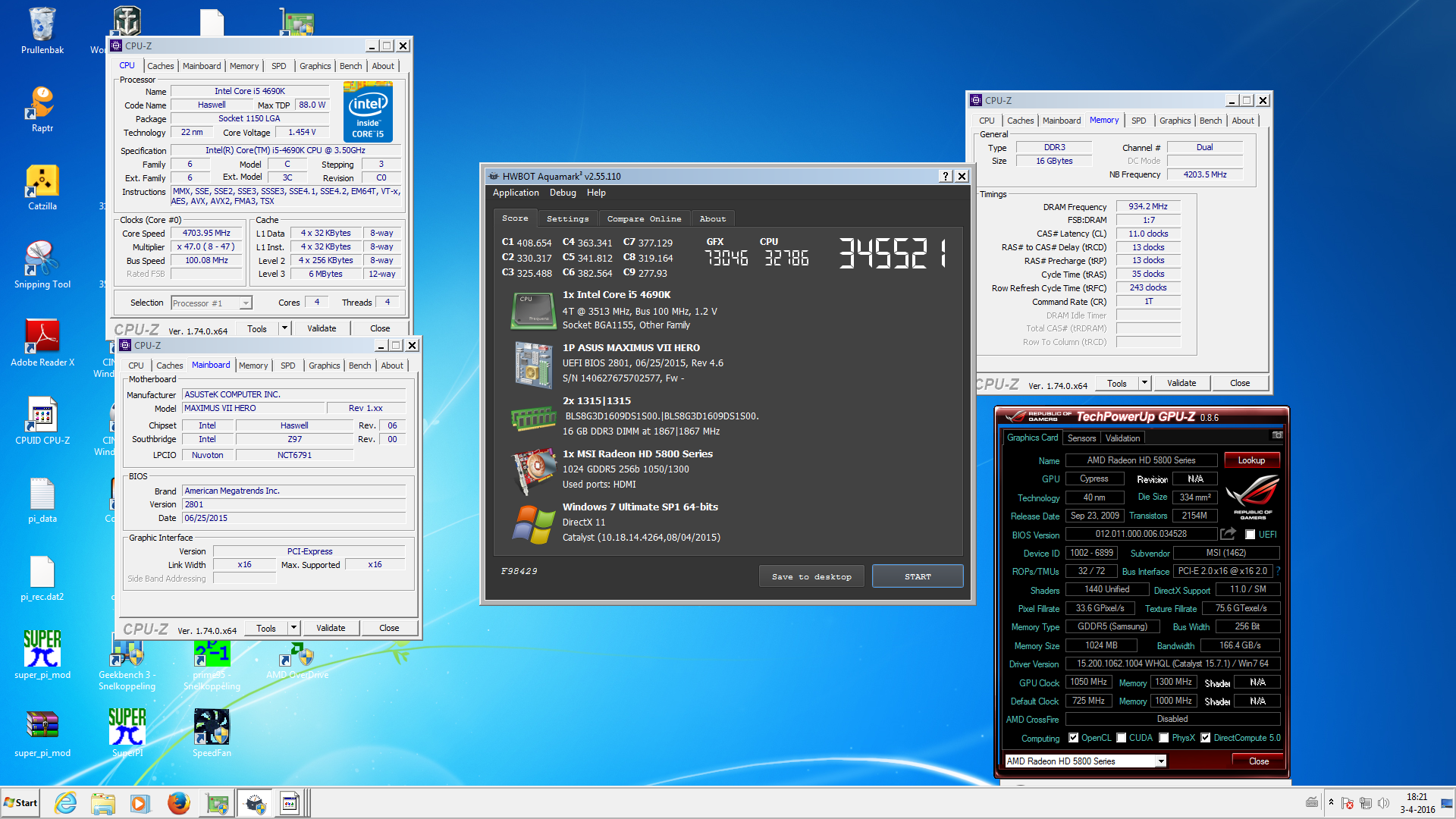Launch the Snipping Tool desktop shortcut
This screenshot has width=1456, height=819.
click(x=42, y=265)
